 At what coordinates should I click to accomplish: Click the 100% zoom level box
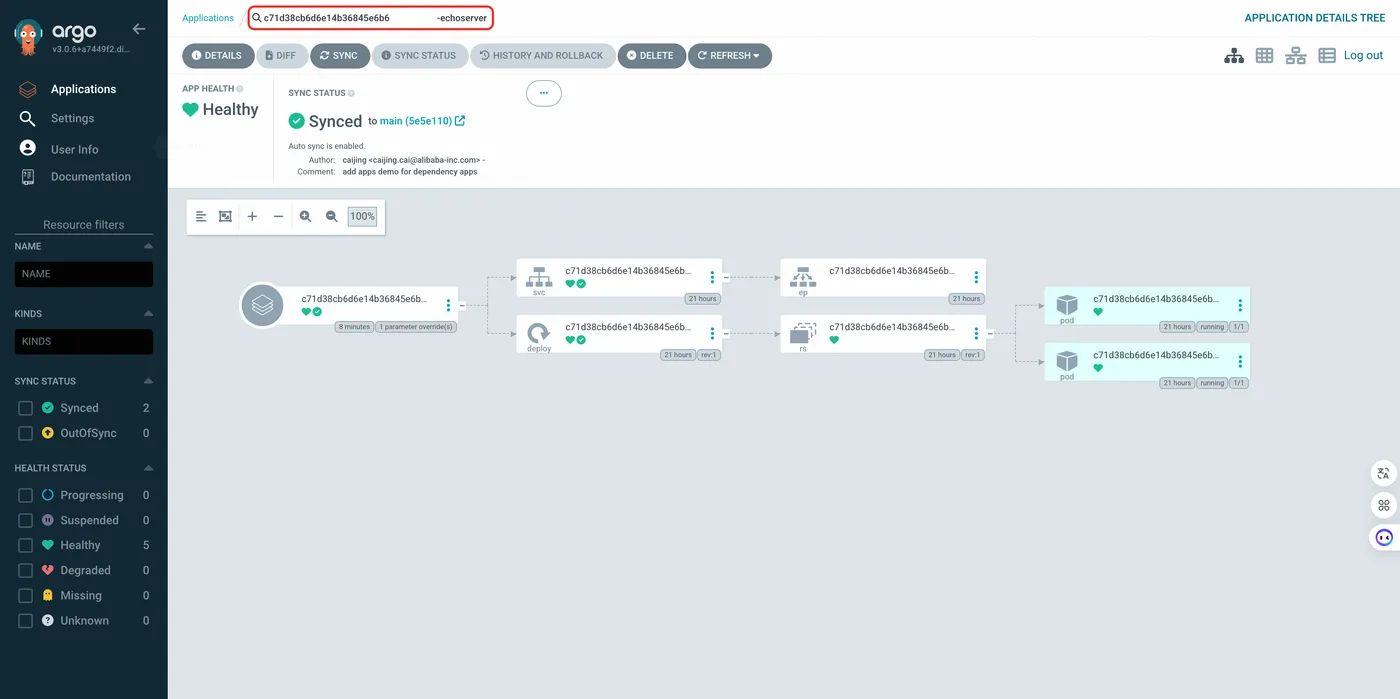point(362,216)
